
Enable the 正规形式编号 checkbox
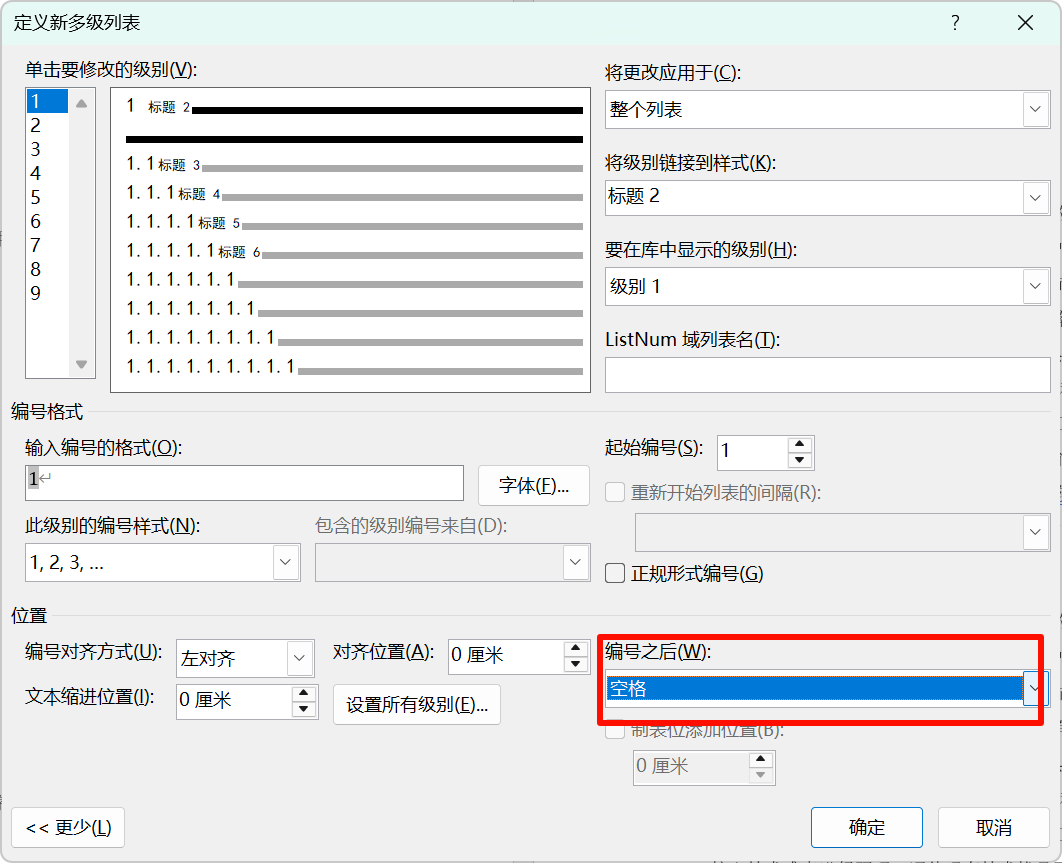point(616,573)
